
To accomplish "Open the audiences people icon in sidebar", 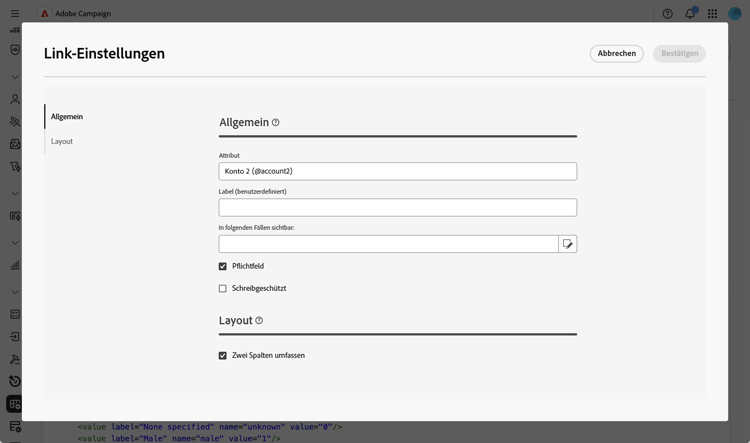I will (15, 122).
